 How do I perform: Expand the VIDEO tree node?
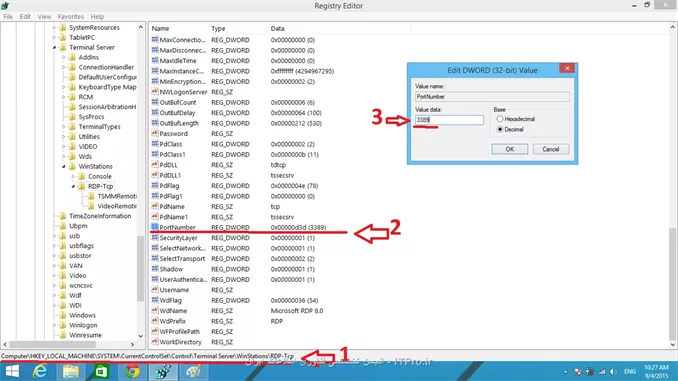click(64, 147)
